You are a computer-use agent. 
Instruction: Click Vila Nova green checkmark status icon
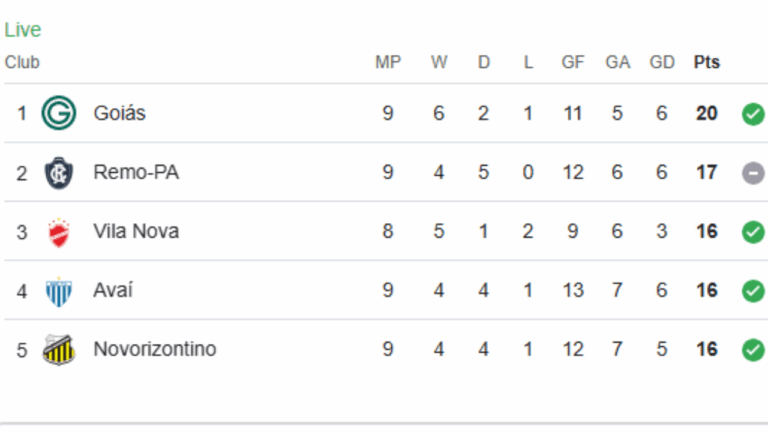click(x=753, y=232)
